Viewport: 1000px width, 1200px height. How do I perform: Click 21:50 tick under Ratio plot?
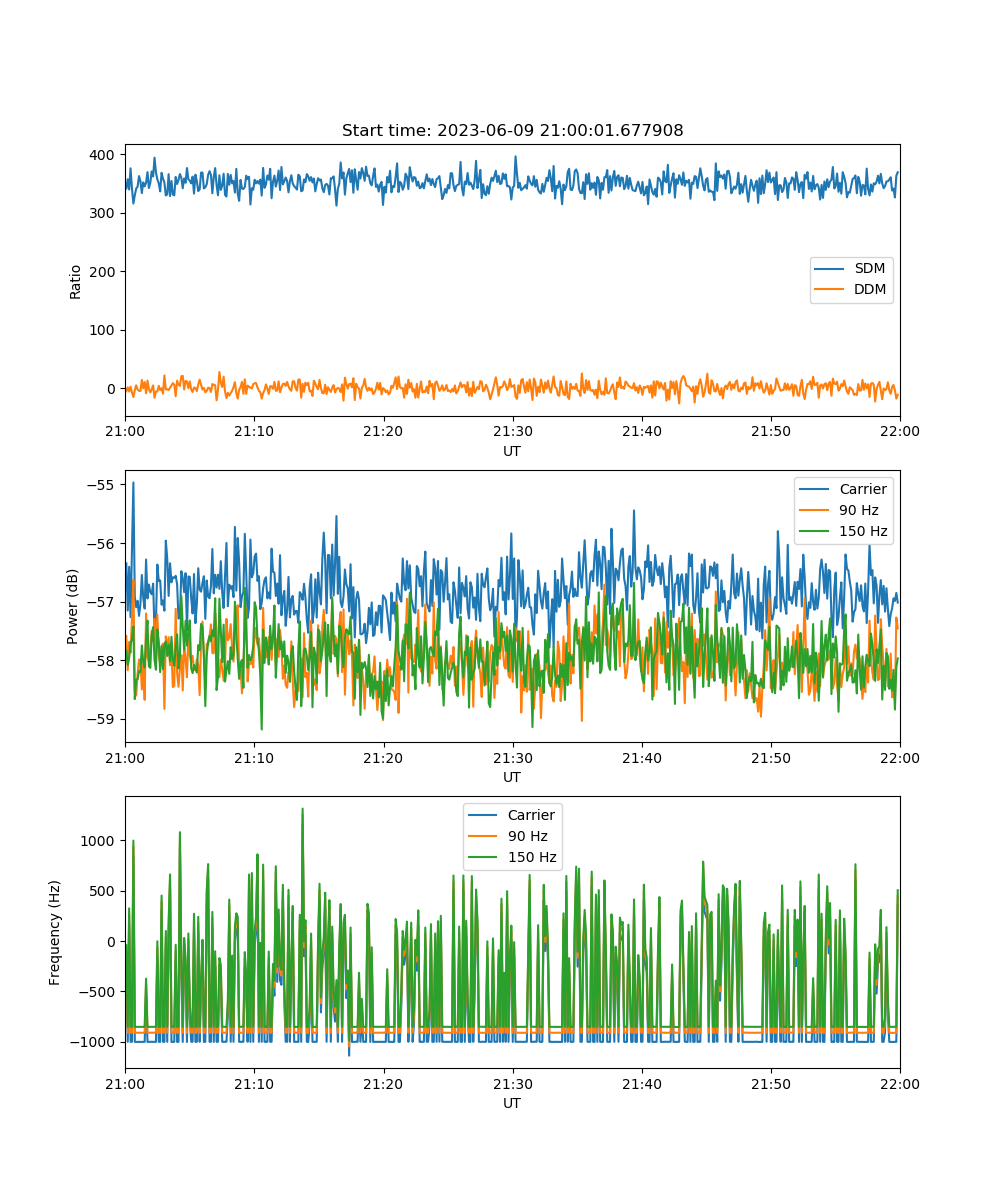[x=771, y=431]
